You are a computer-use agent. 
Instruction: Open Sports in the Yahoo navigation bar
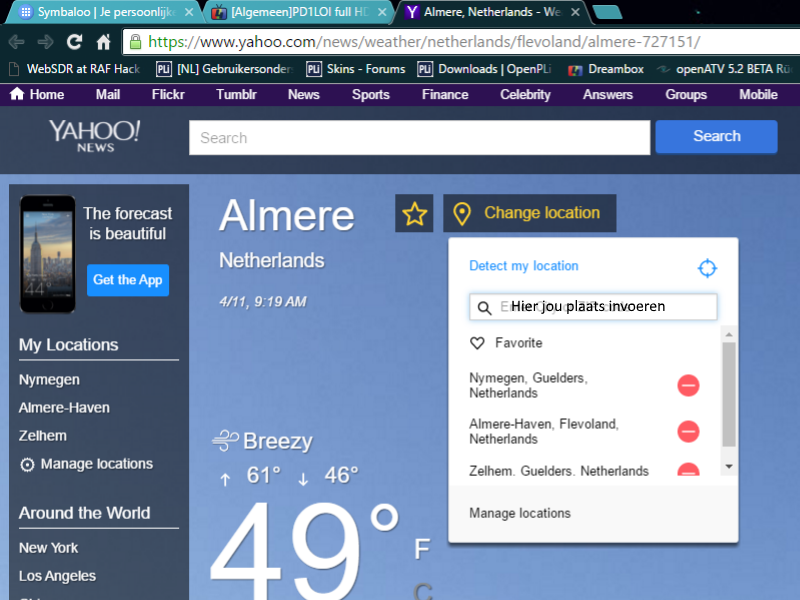371,94
